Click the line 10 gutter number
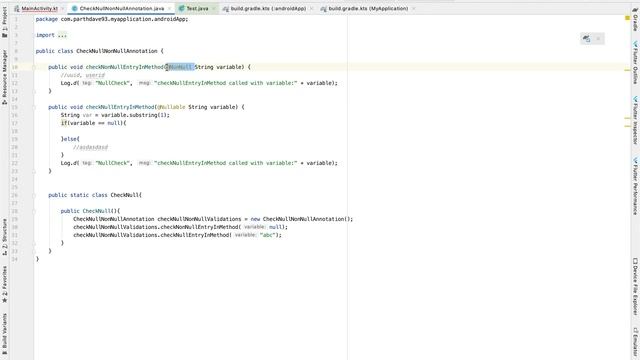This screenshot has width=640, height=360. point(15,67)
